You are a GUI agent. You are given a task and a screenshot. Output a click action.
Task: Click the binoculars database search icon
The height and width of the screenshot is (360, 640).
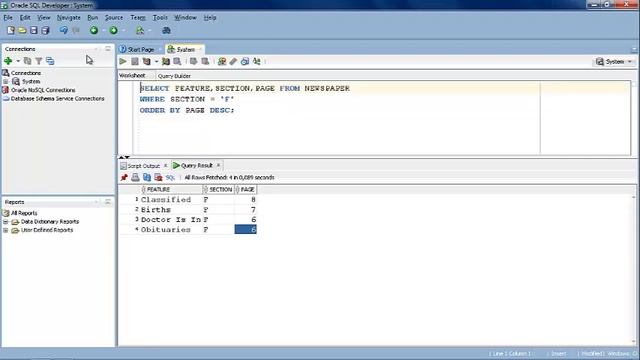point(166,30)
